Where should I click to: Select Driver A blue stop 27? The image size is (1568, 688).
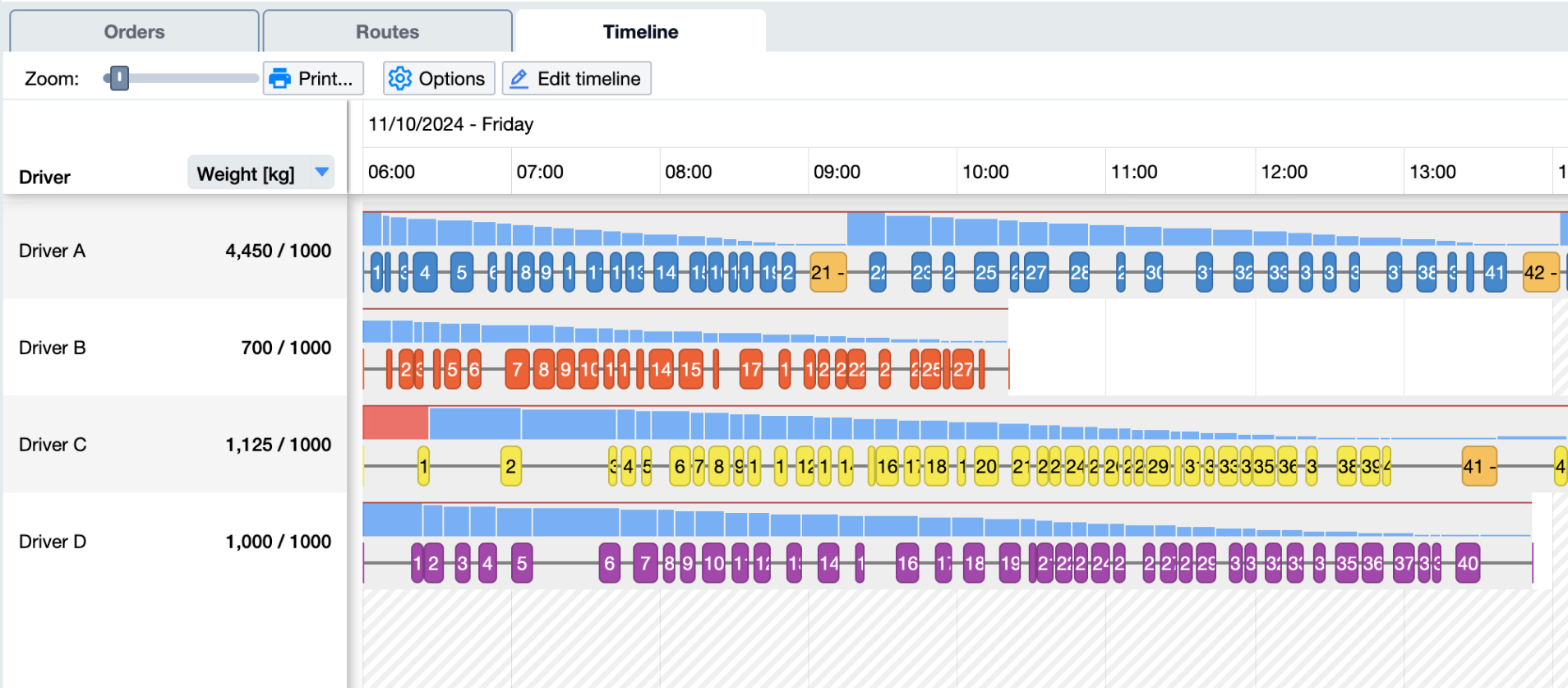(x=1036, y=272)
